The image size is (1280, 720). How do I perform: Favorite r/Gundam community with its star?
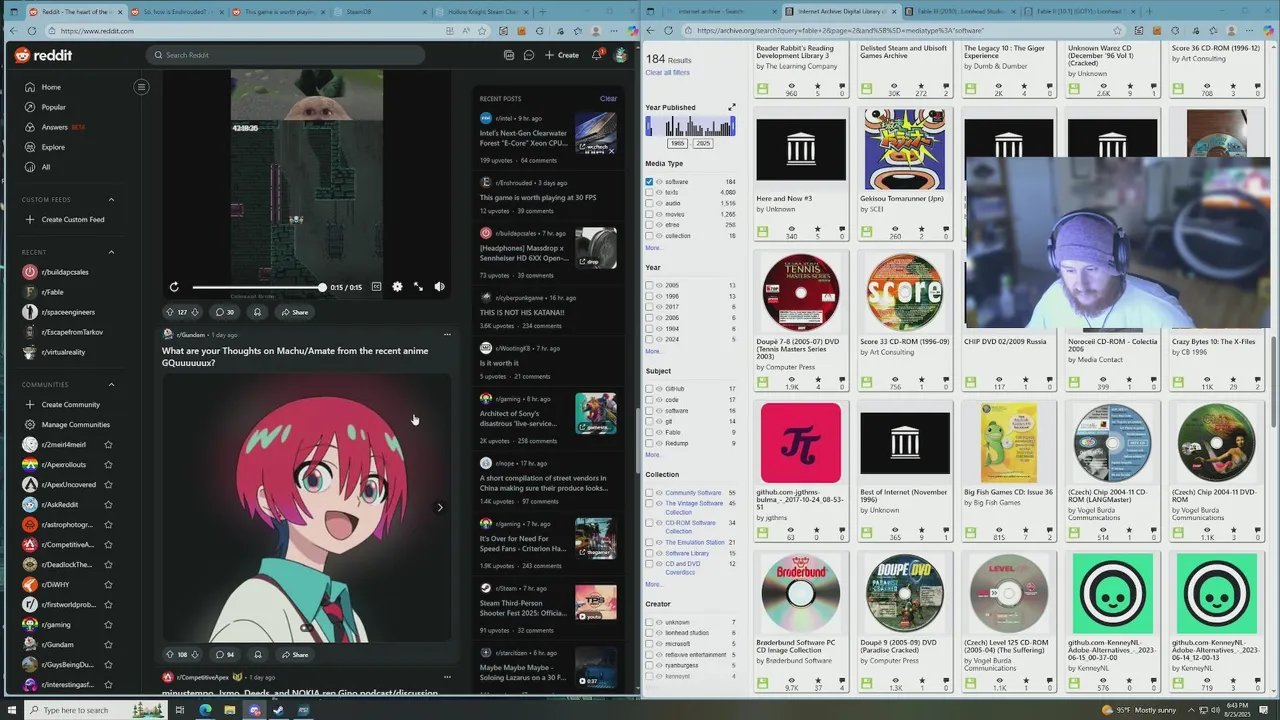[x=108, y=645]
